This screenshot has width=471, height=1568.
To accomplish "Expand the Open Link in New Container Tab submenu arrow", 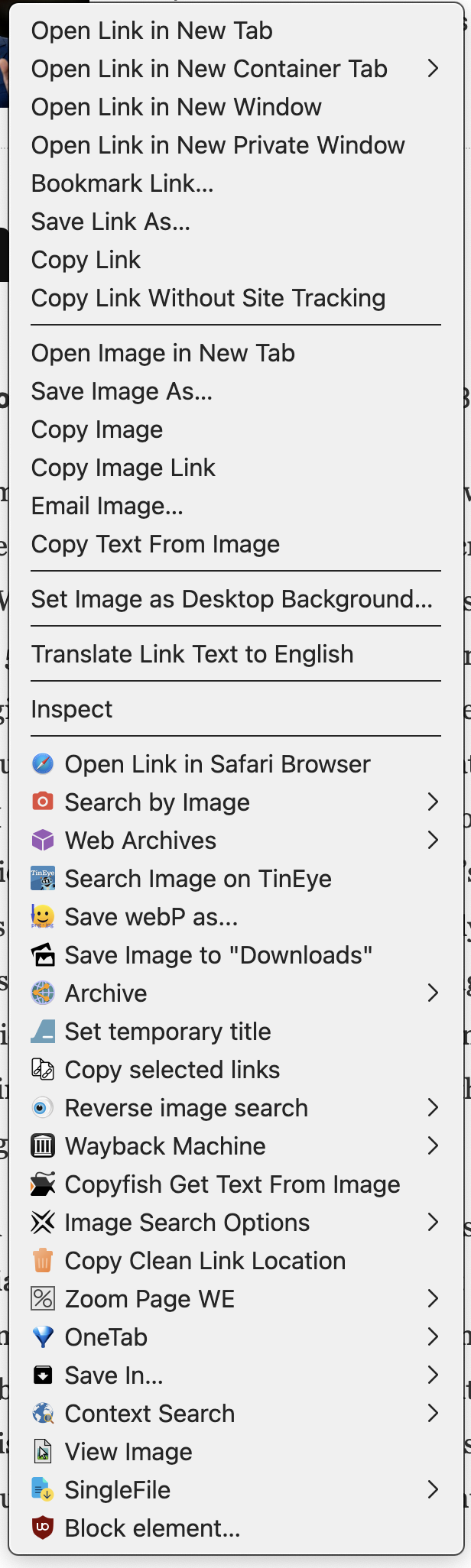I will (x=433, y=69).
